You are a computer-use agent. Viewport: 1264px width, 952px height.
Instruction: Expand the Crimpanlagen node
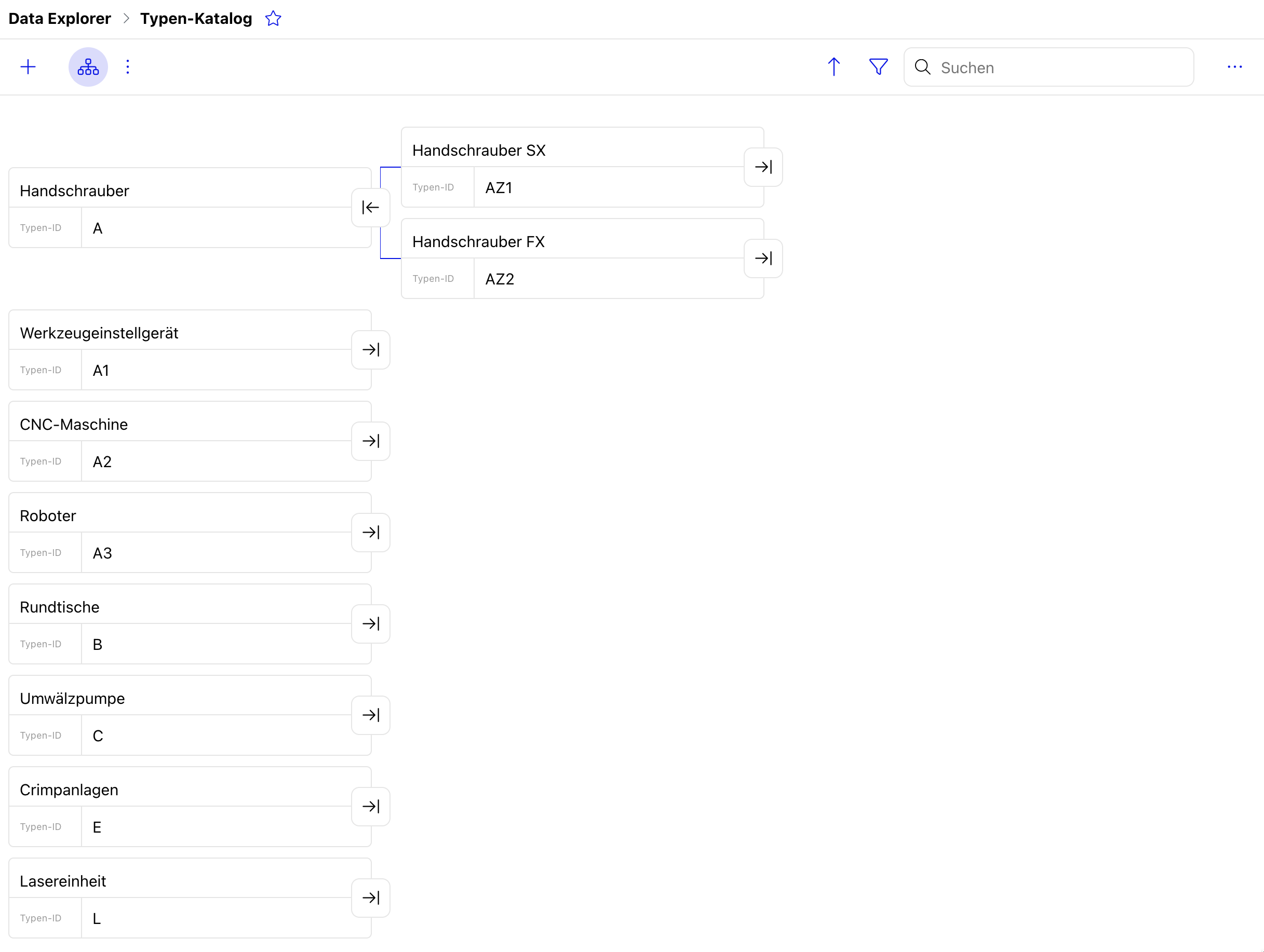coord(370,807)
